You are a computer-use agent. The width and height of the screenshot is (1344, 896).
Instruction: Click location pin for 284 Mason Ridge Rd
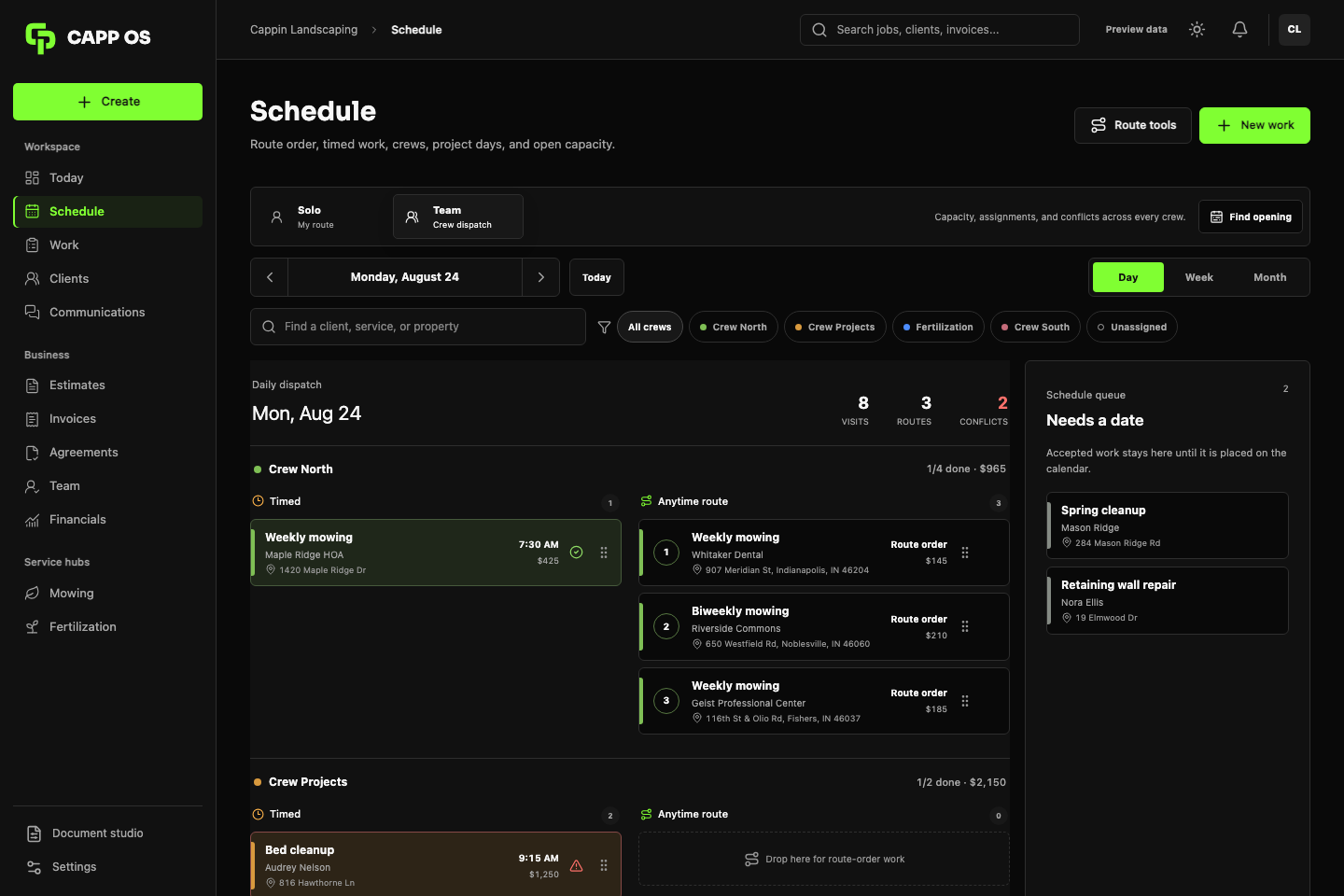[x=1067, y=543]
